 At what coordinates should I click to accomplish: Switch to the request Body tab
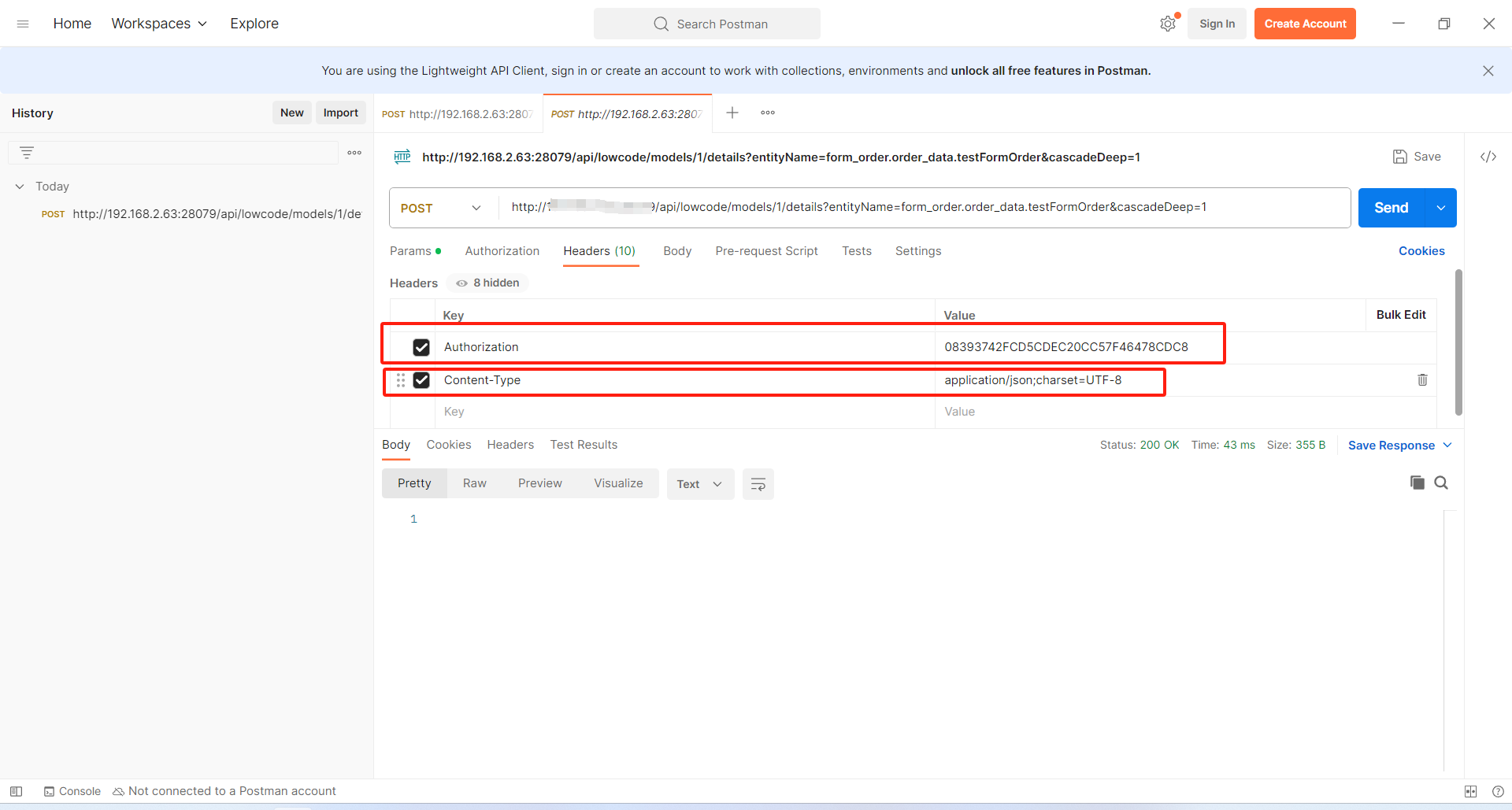click(676, 251)
